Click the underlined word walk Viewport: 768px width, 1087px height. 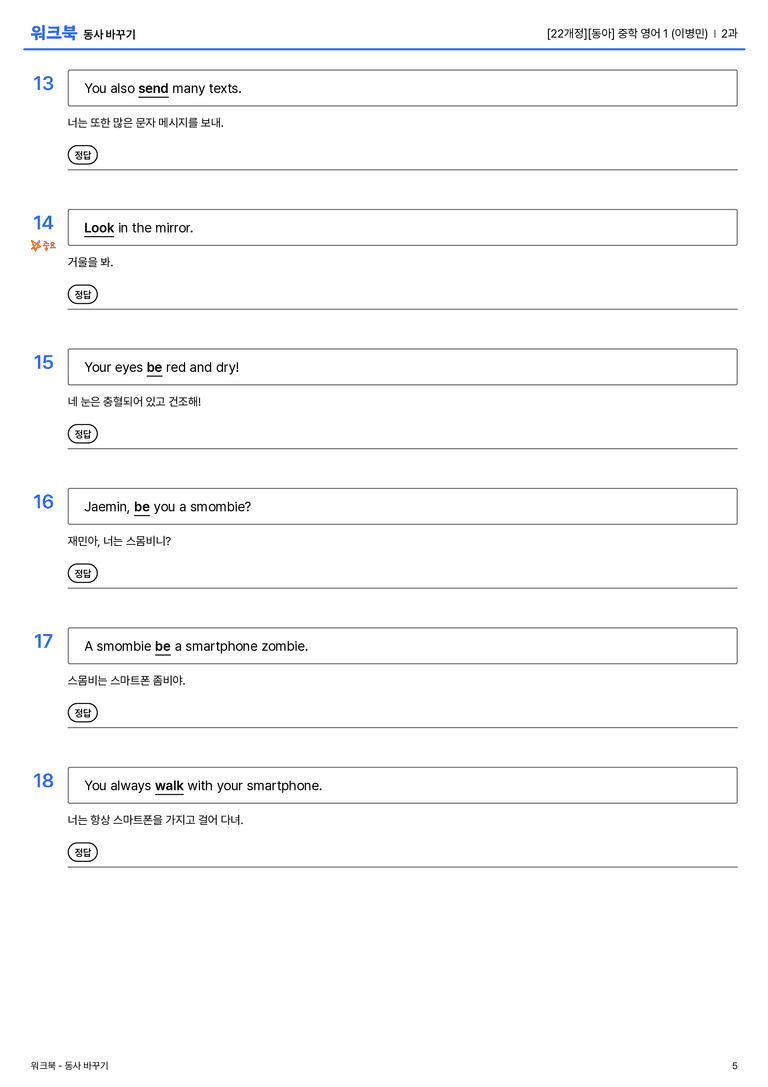(169, 786)
